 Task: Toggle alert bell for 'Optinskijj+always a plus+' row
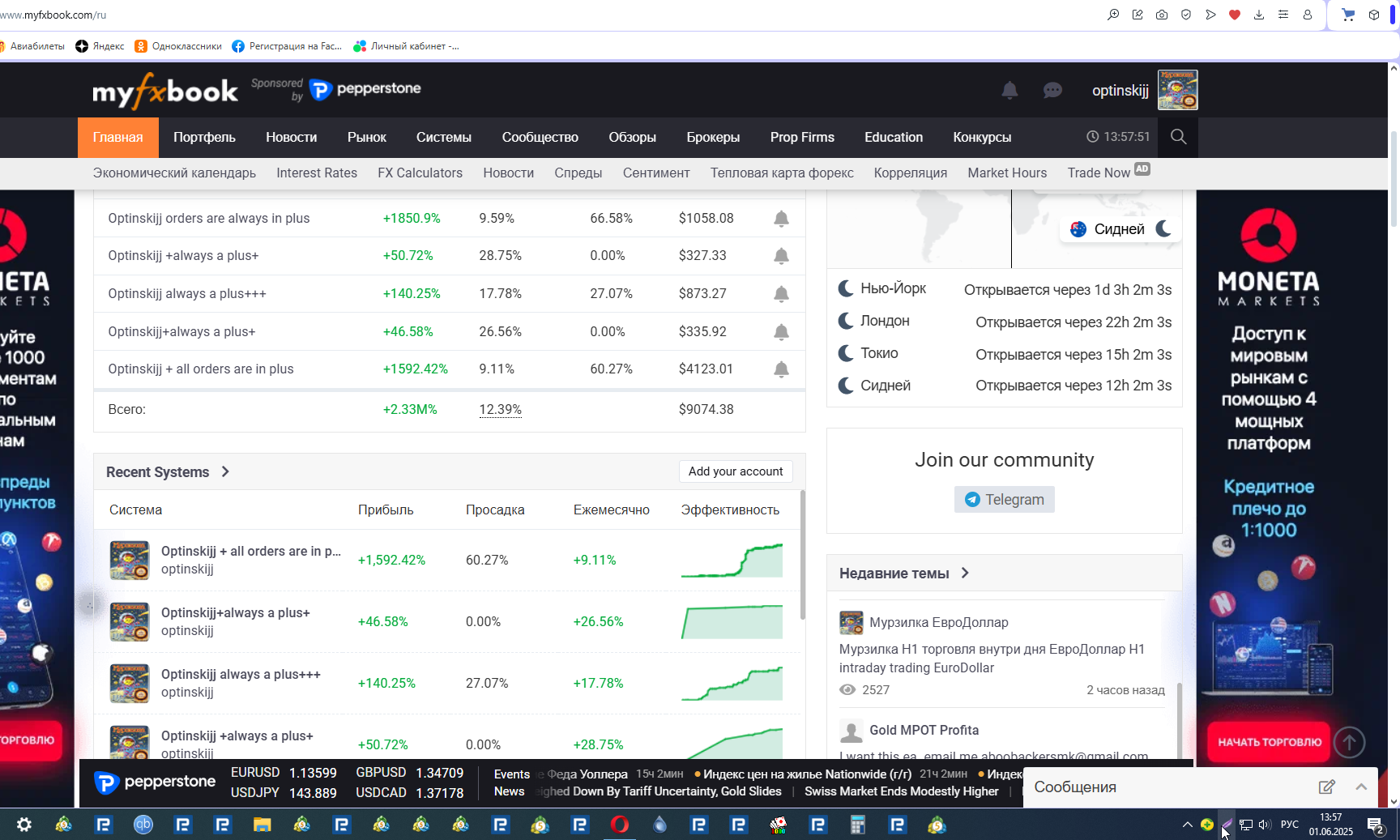click(x=781, y=332)
